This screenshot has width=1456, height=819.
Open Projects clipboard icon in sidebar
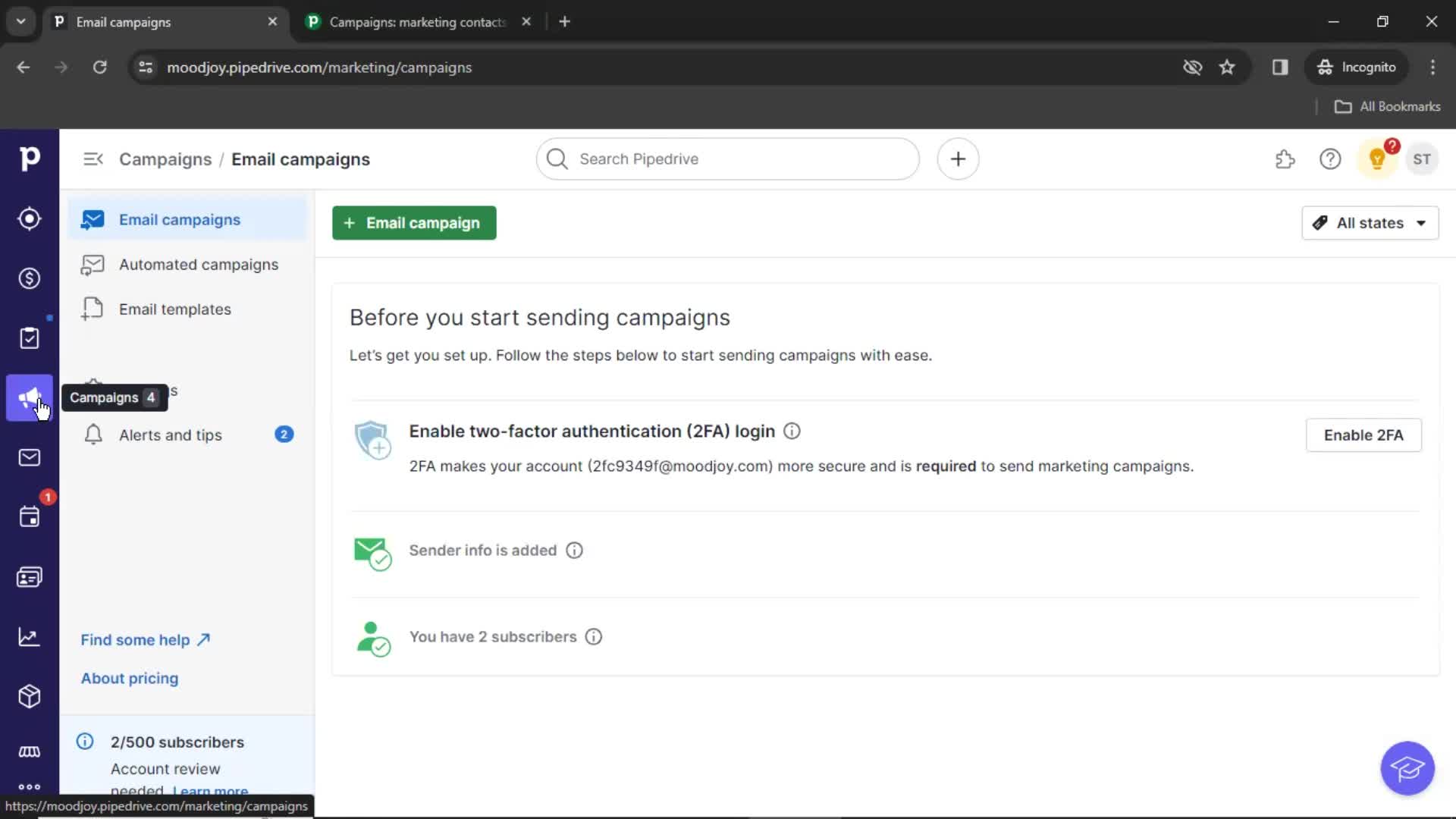(30, 338)
